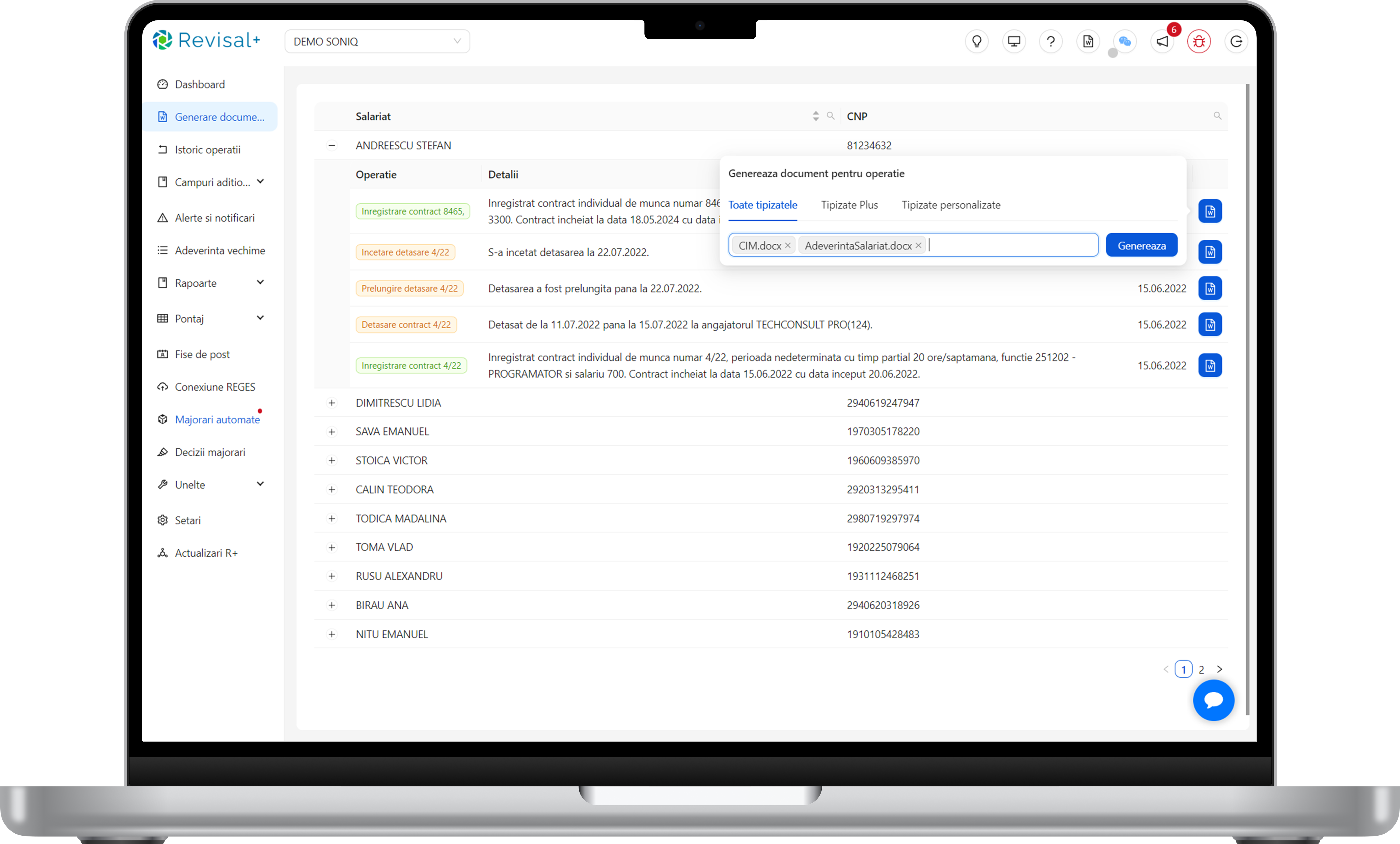Expand the RUSU ALEXANDRU row
The width and height of the screenshot is (1400, 844).
tap(332, 576)
